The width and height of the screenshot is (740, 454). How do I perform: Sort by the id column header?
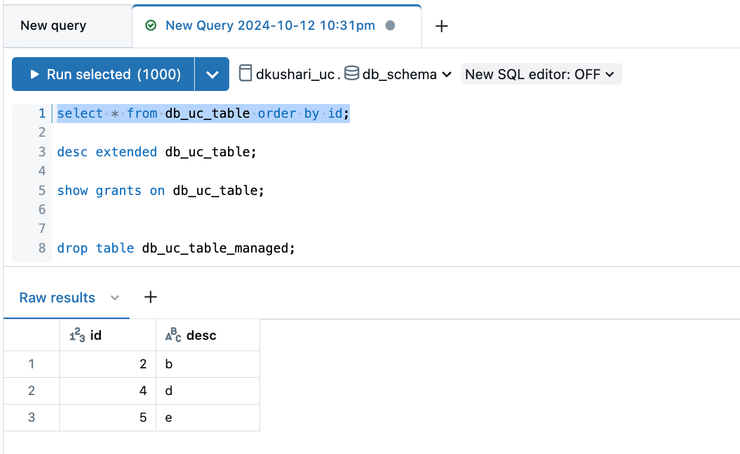108,335
